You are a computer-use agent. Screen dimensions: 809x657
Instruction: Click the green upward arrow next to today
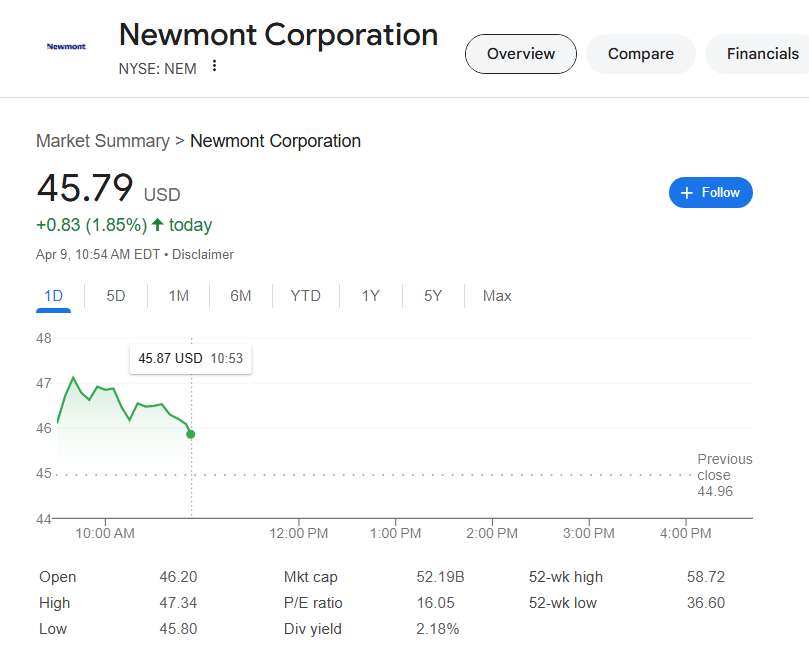tap(158, 225)
